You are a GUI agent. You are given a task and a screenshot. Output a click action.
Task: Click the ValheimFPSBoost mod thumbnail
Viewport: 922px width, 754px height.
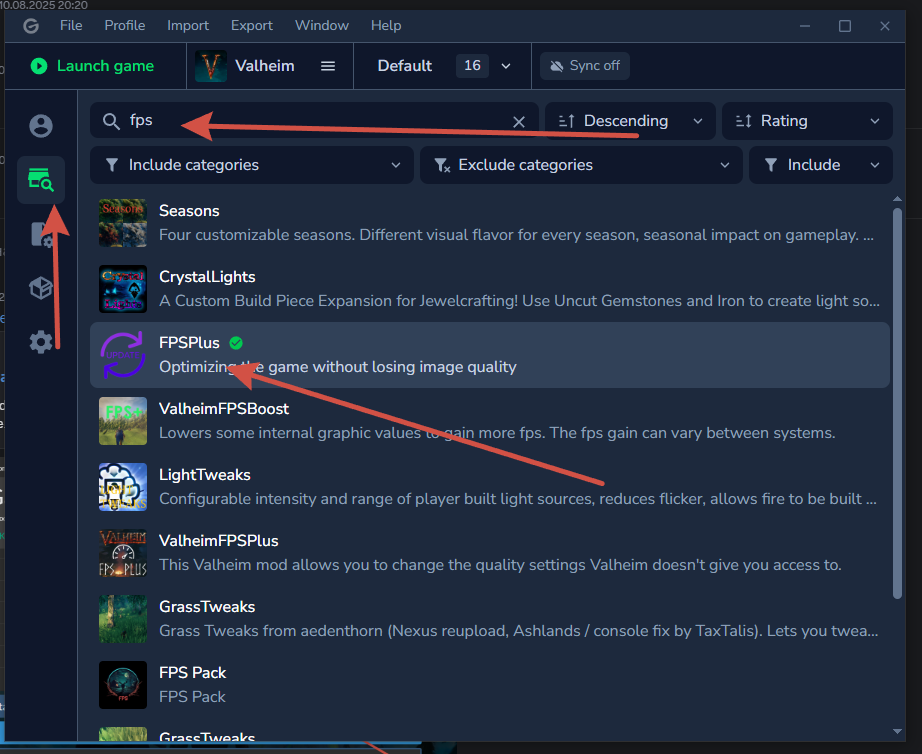point(123,421)
